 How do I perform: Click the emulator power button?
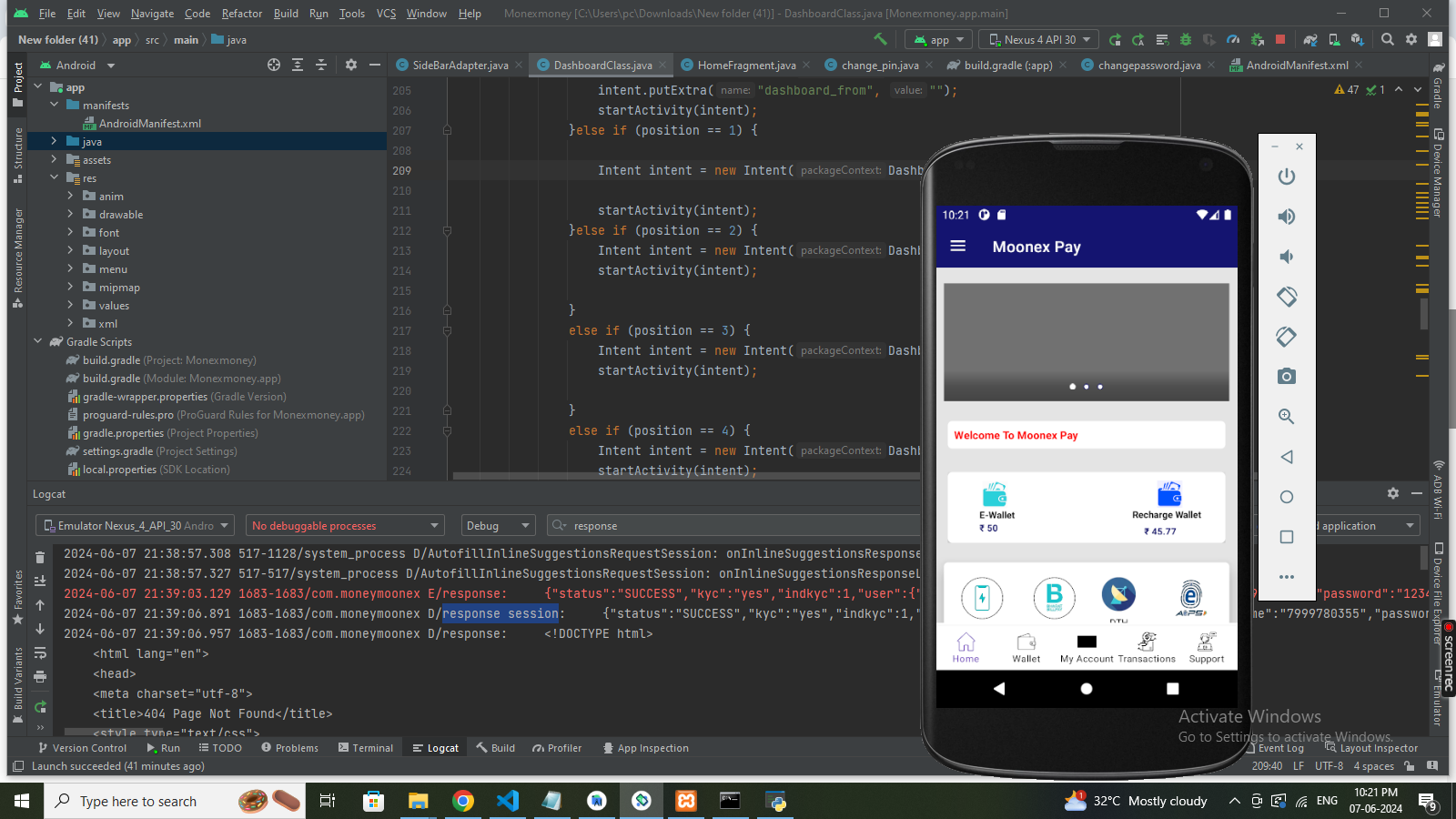(1286, 177)
